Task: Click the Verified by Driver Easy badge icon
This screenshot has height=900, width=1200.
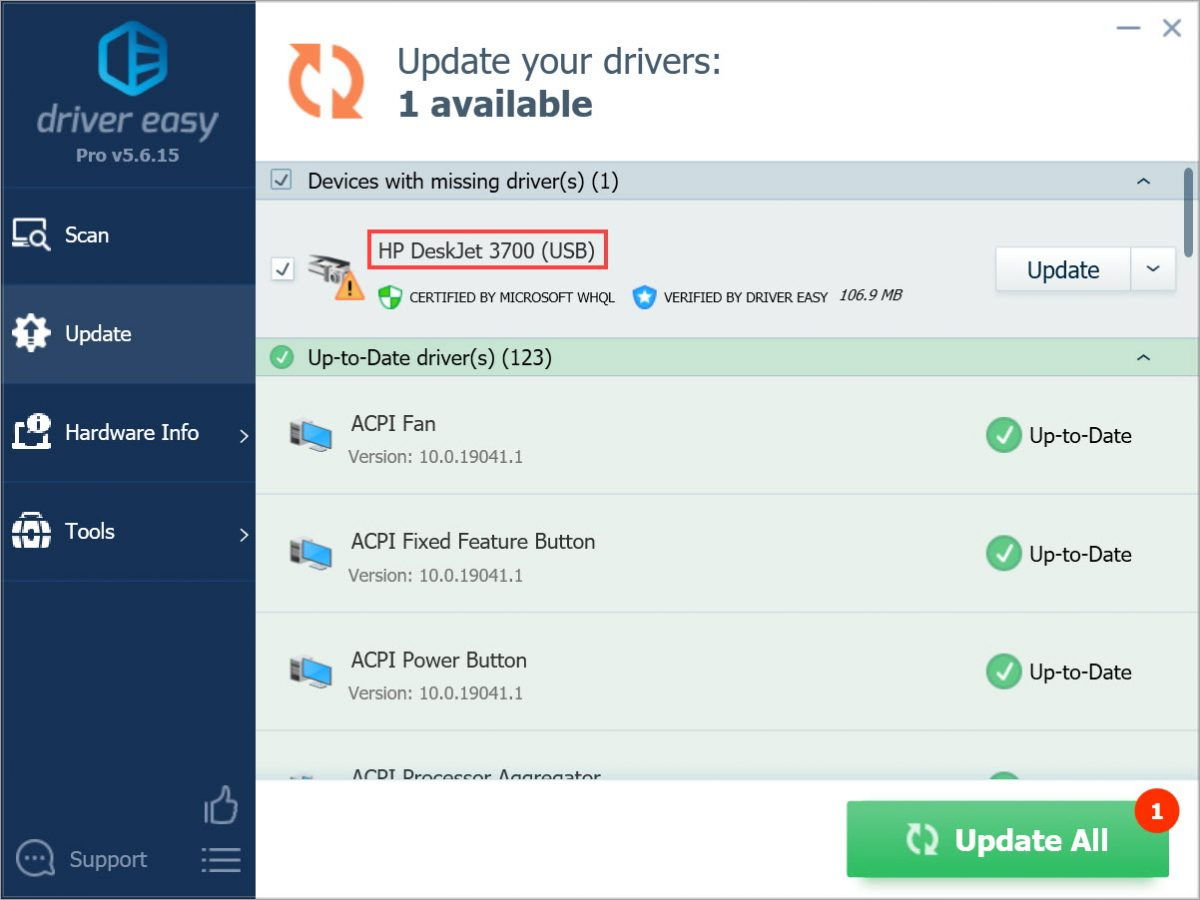Action: pos(644,297)
